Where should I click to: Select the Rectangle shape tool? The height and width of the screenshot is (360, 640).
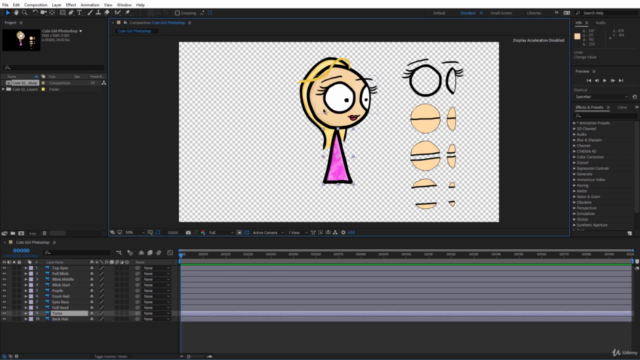(x=62, y=13)
